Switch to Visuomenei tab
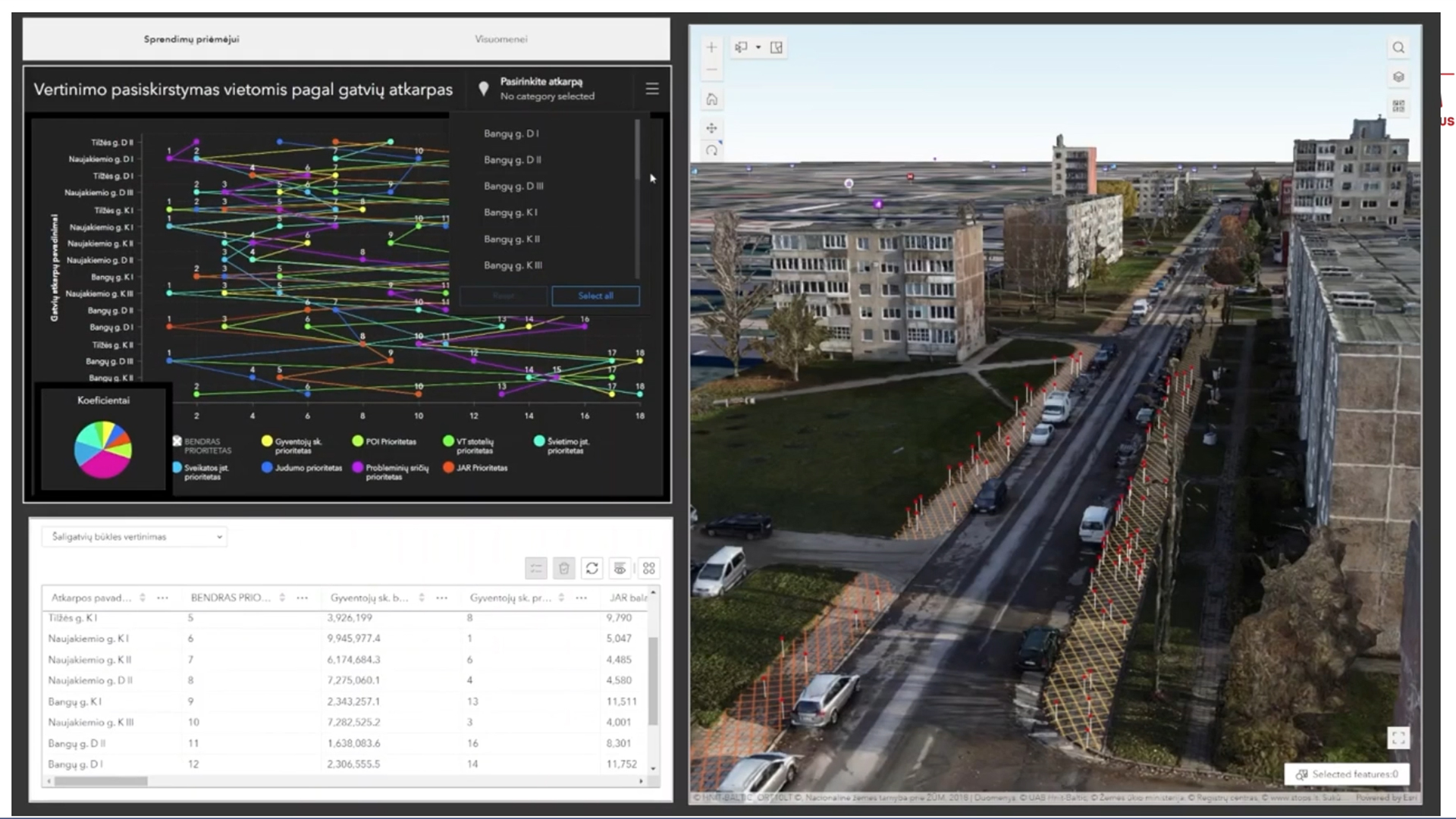1456x819 pixels. point(500,39)
